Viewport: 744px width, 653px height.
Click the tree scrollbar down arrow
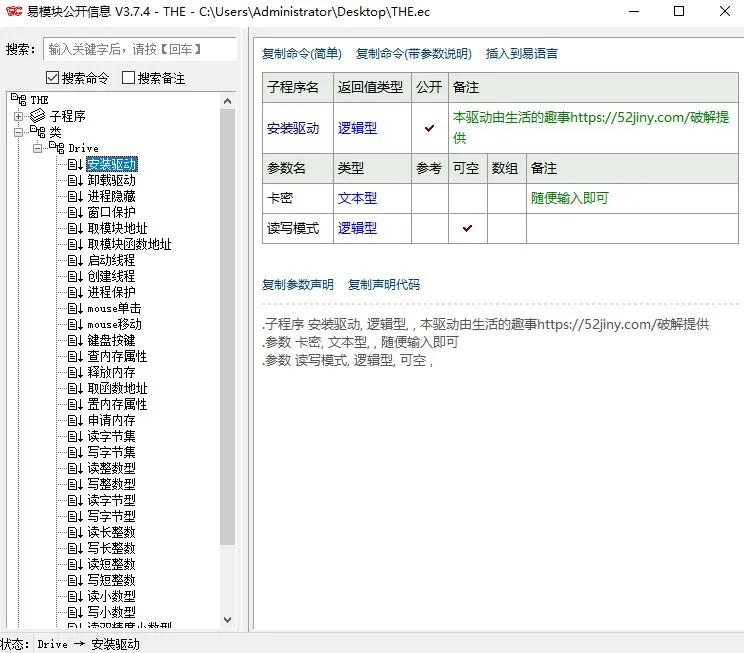coord(227,620)
